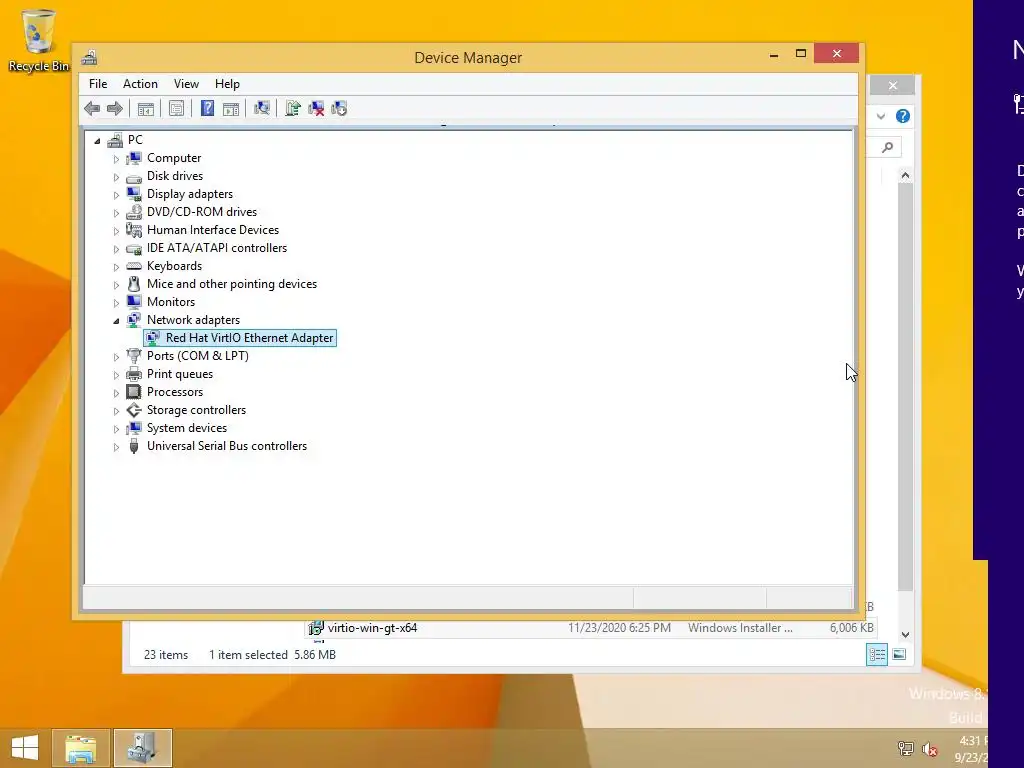Screen dimensions: 1024x768
Task: Select Human Interface Devices label
Action: [x=213, y=230]
